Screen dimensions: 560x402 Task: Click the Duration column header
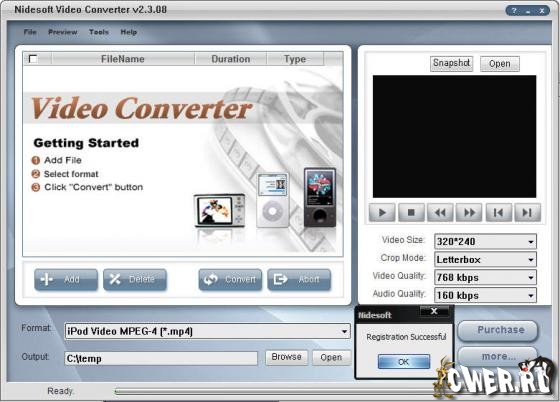(x=231, y=59)
